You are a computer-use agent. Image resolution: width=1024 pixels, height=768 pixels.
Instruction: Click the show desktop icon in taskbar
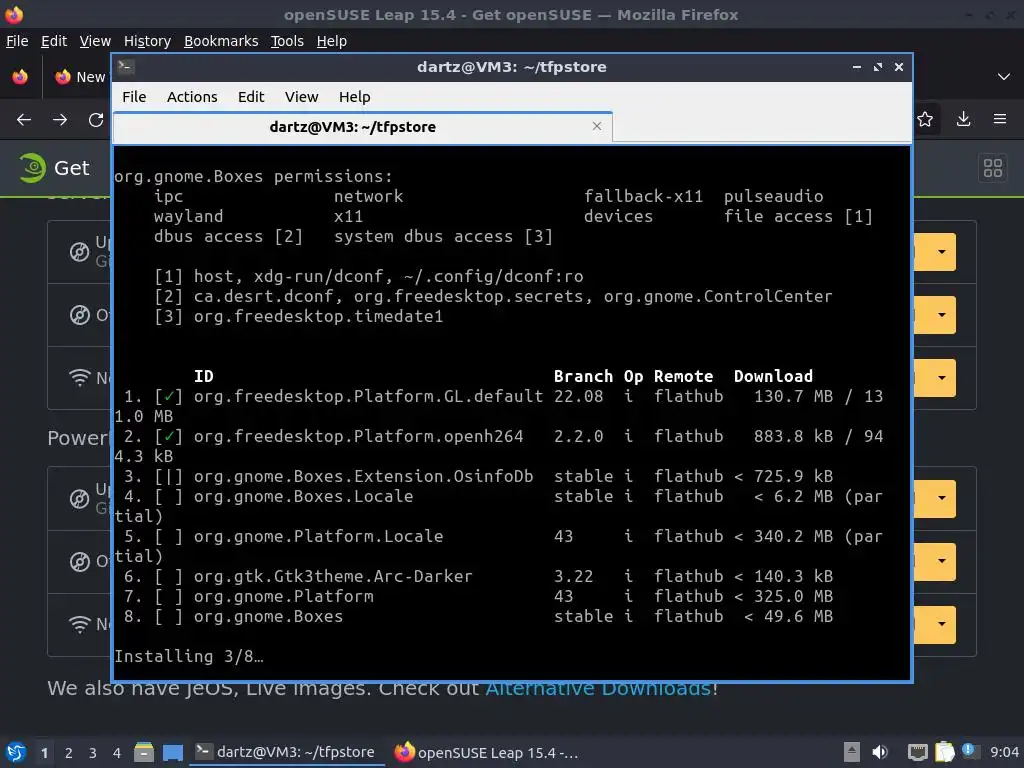click(173, 752)
